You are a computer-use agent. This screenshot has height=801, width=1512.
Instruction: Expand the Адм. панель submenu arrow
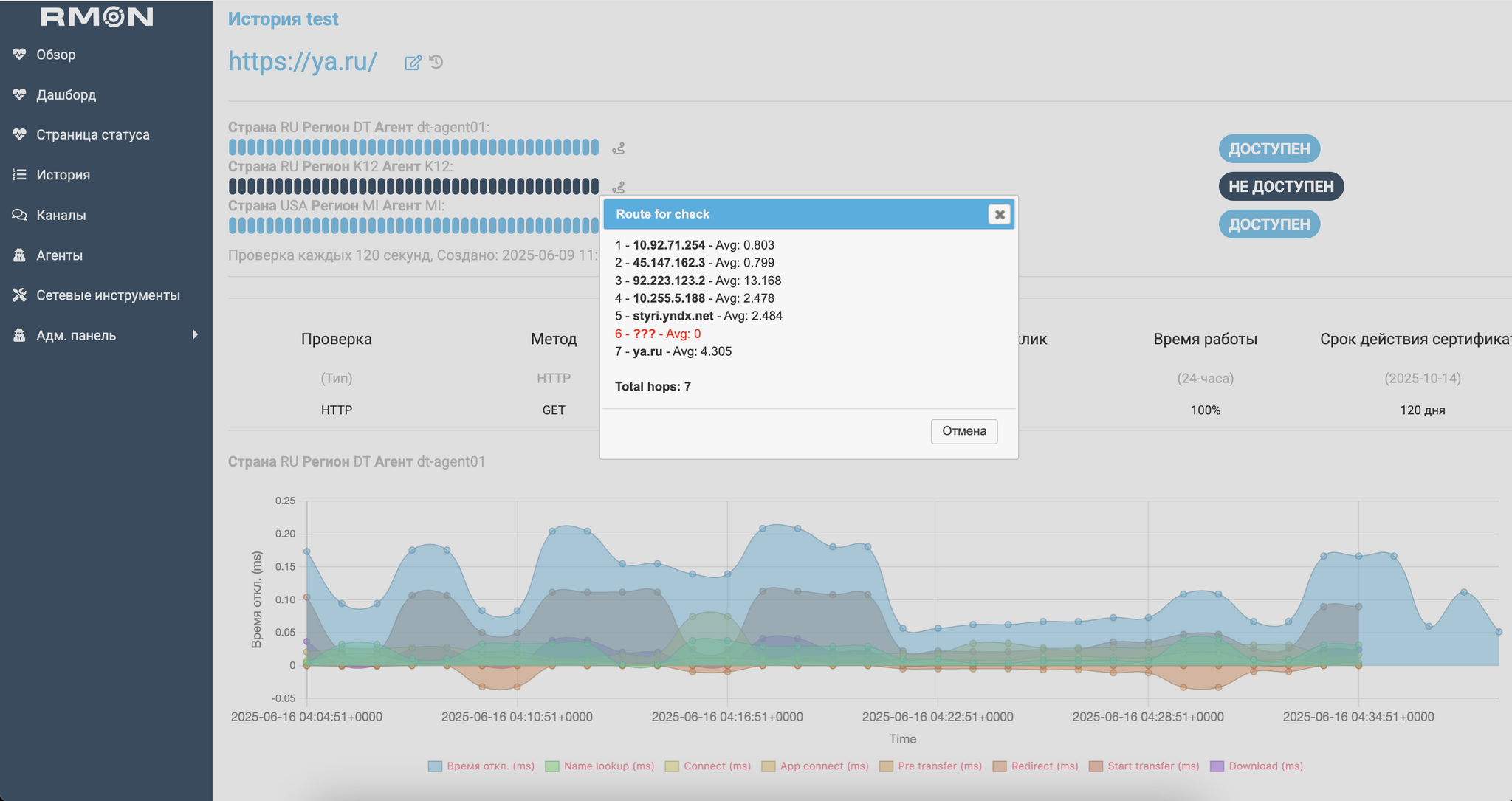tap(195, 335)
